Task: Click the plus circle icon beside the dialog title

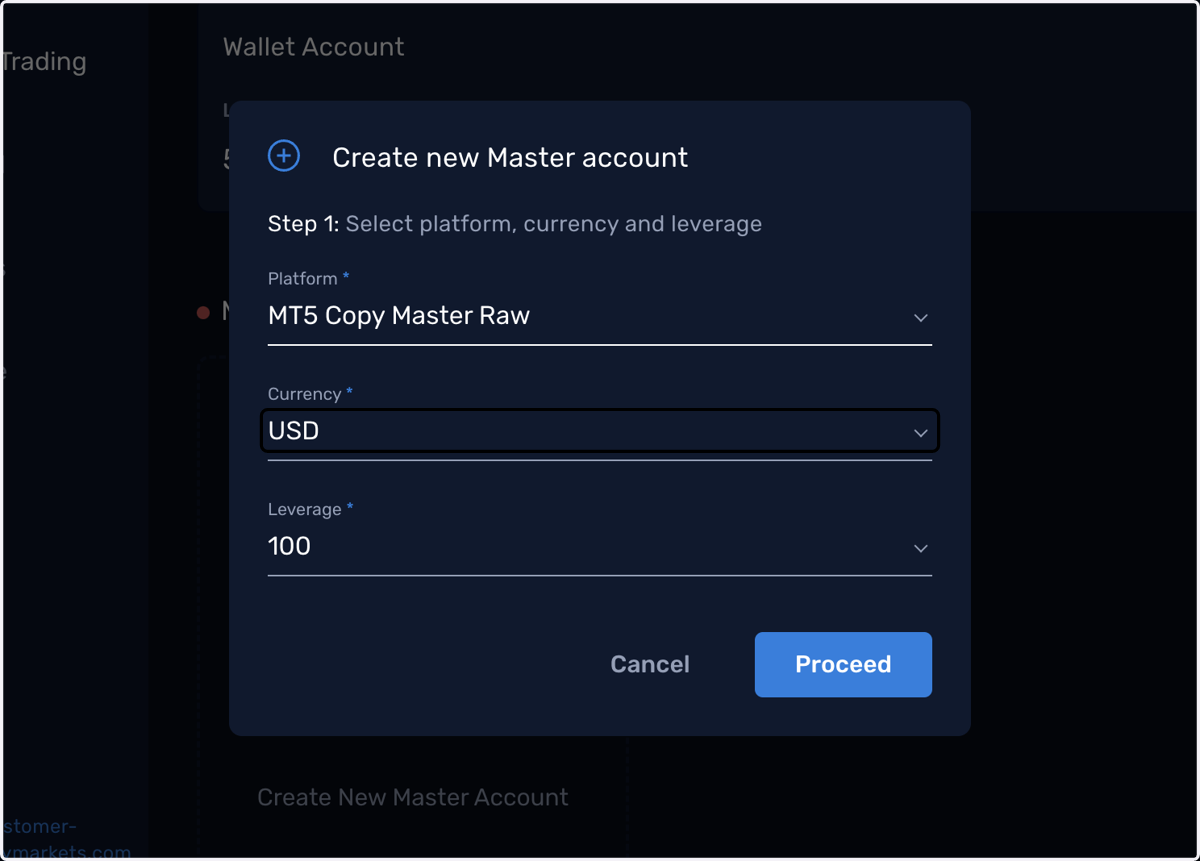Action: [284, 156]
